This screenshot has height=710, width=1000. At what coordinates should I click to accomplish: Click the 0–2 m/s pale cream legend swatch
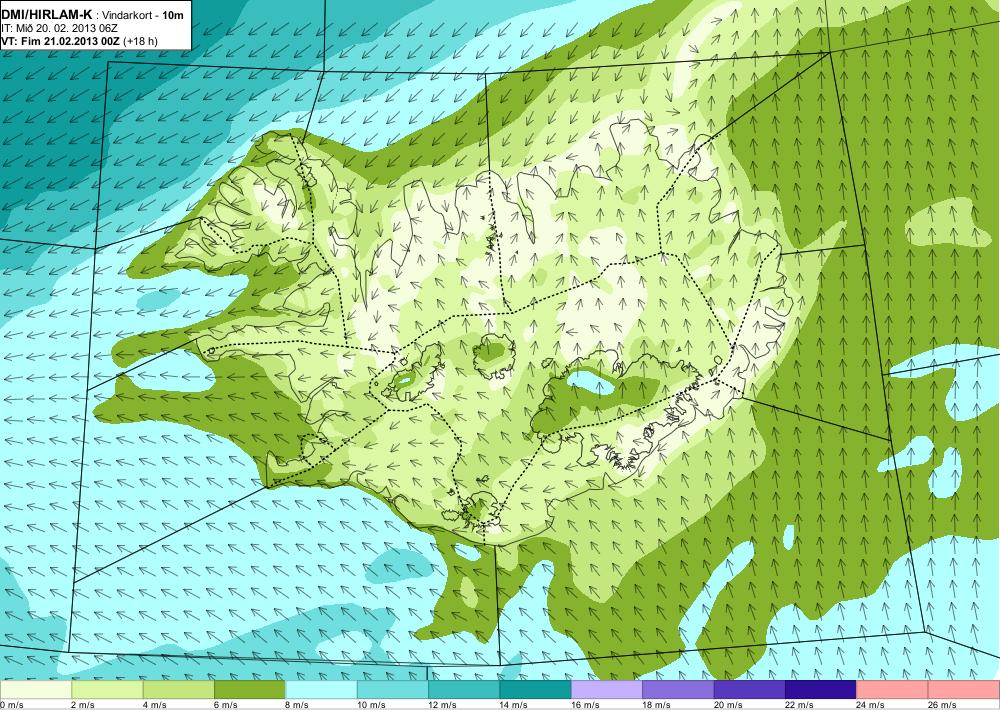[x=36, y=690]
